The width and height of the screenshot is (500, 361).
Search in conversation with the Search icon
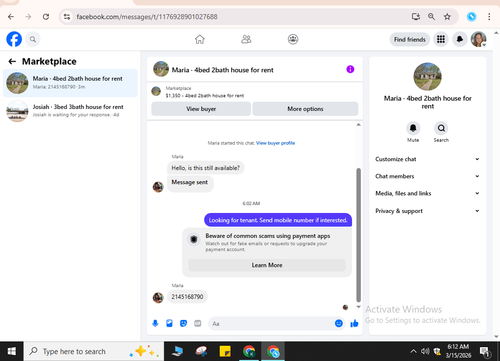(x=441, y=128)
